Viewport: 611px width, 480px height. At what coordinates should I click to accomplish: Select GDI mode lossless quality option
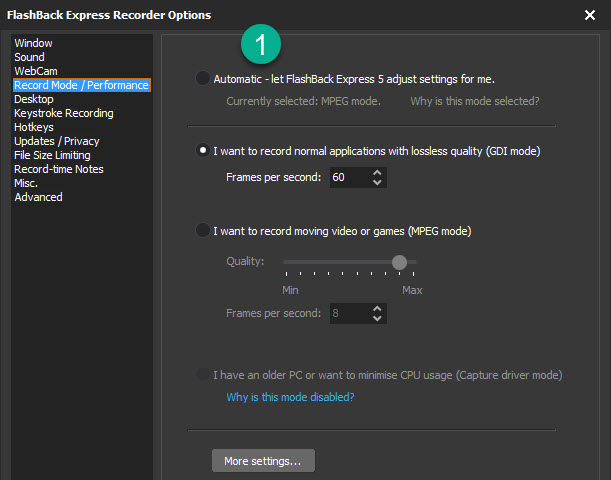(204, 151)
